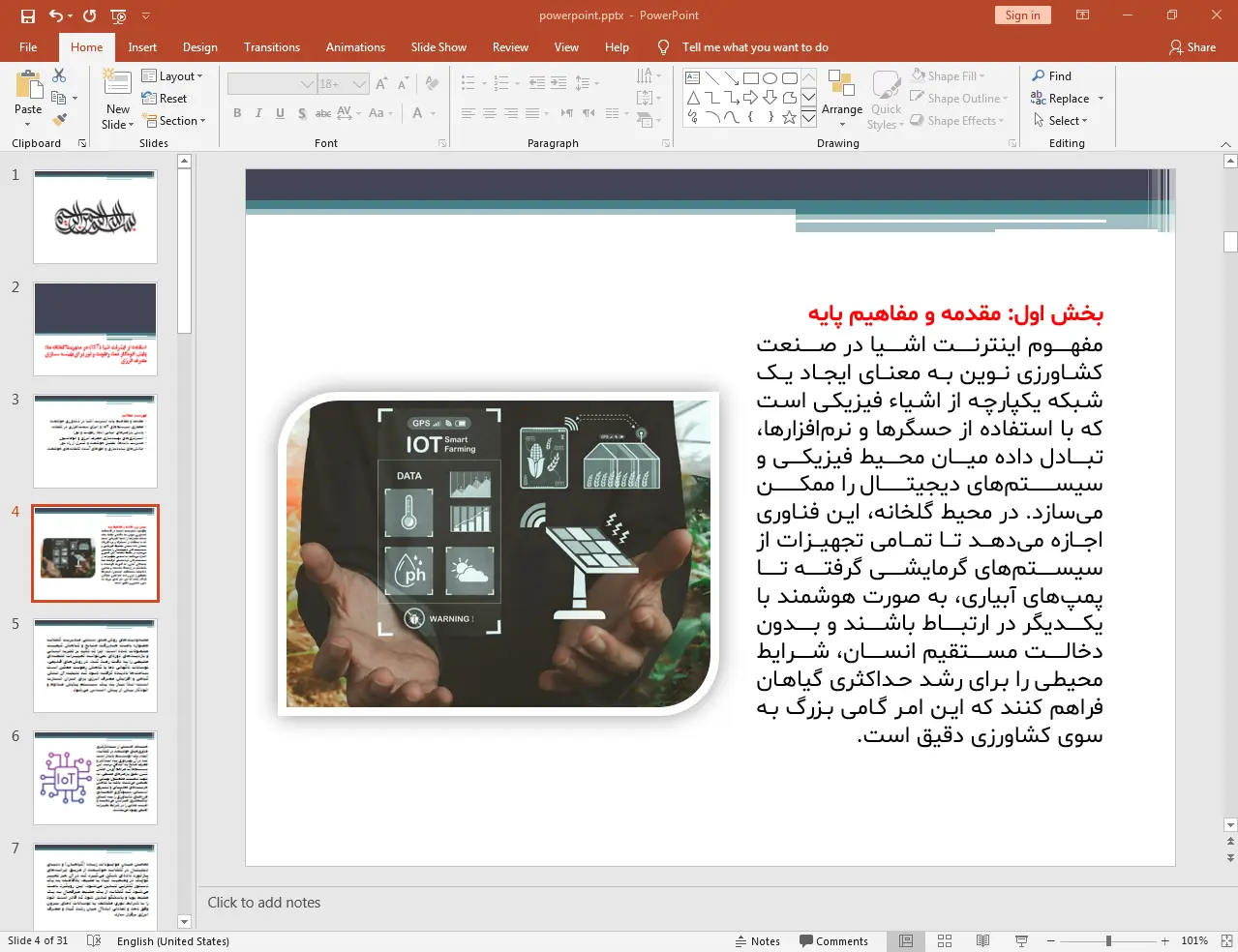Viewport: 1238px width, 952px height.
Task: Open the font size combo box
Action: click(x=344, y=84)
